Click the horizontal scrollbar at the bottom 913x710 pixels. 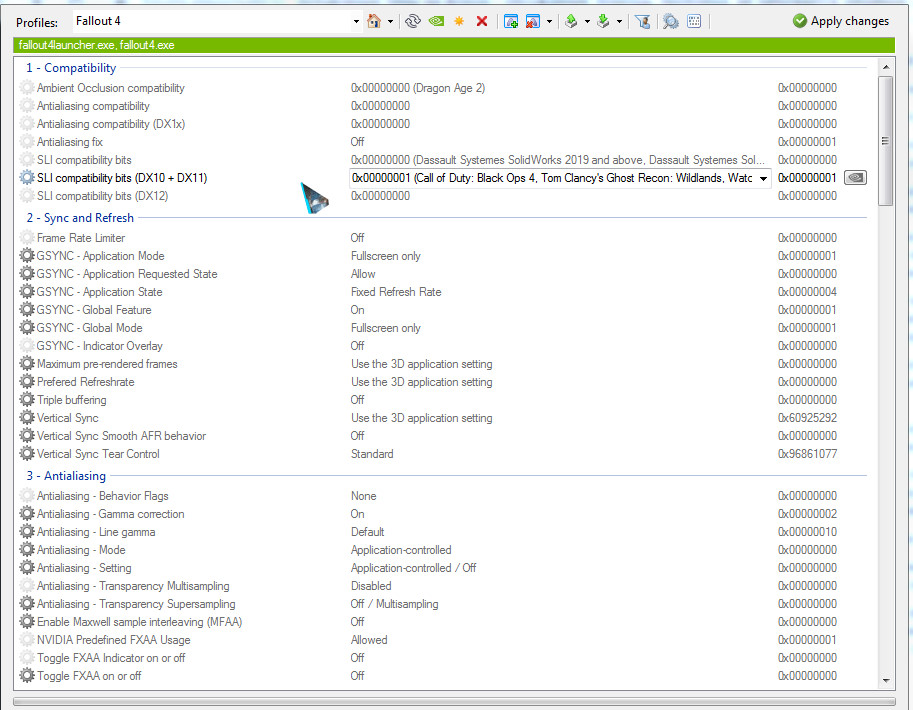pyautogui.click(x=454, y=702)
